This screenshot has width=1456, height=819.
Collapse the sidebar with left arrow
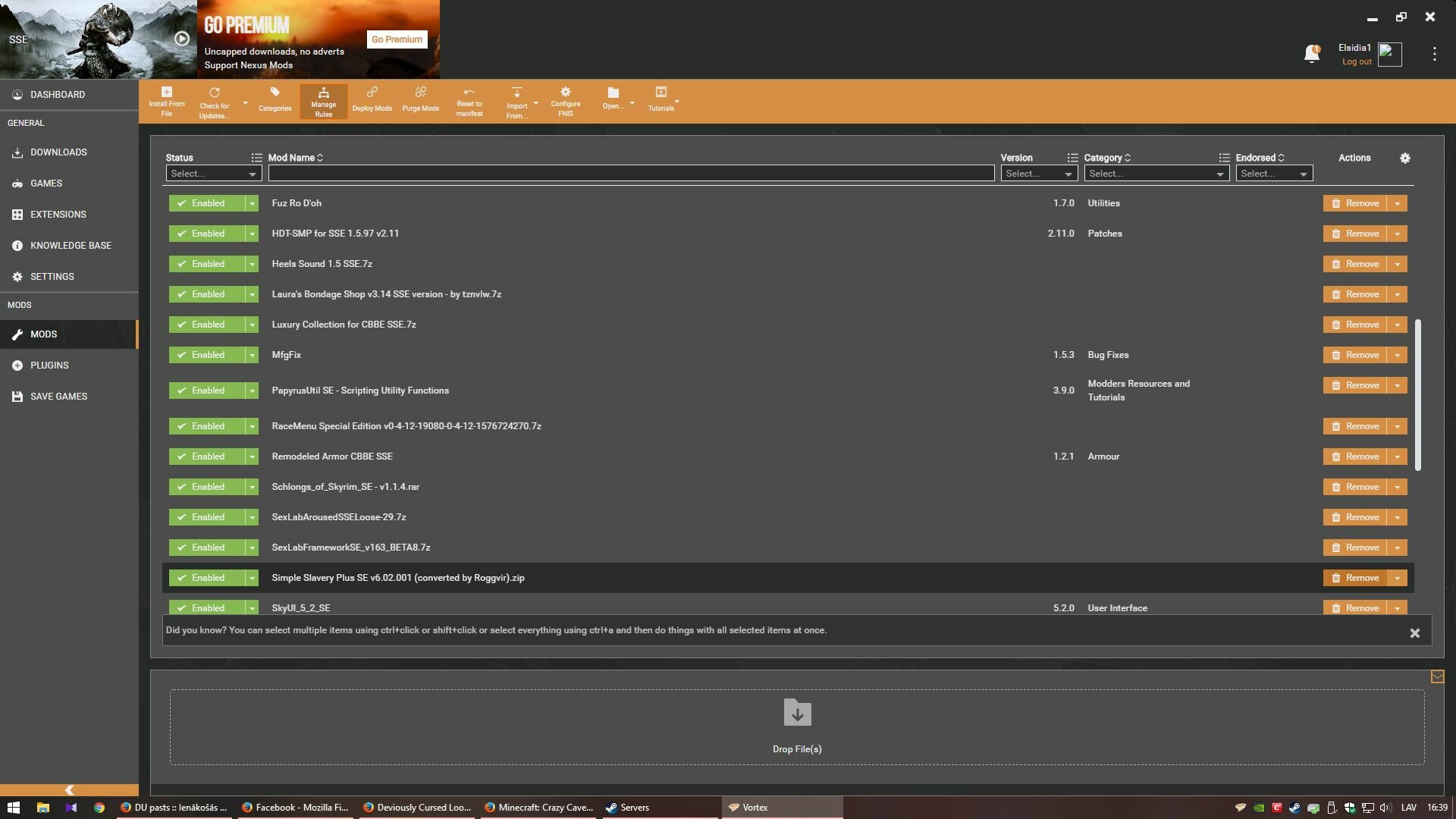click(x=69, y=789)
